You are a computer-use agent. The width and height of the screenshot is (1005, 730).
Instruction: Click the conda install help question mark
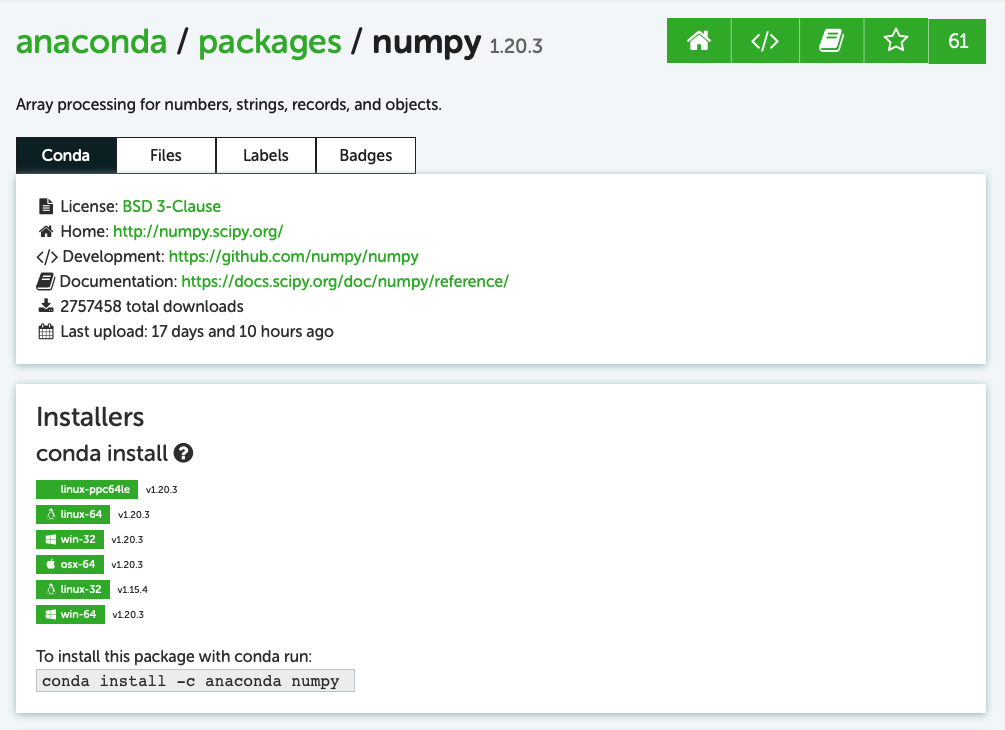point(183,453)
